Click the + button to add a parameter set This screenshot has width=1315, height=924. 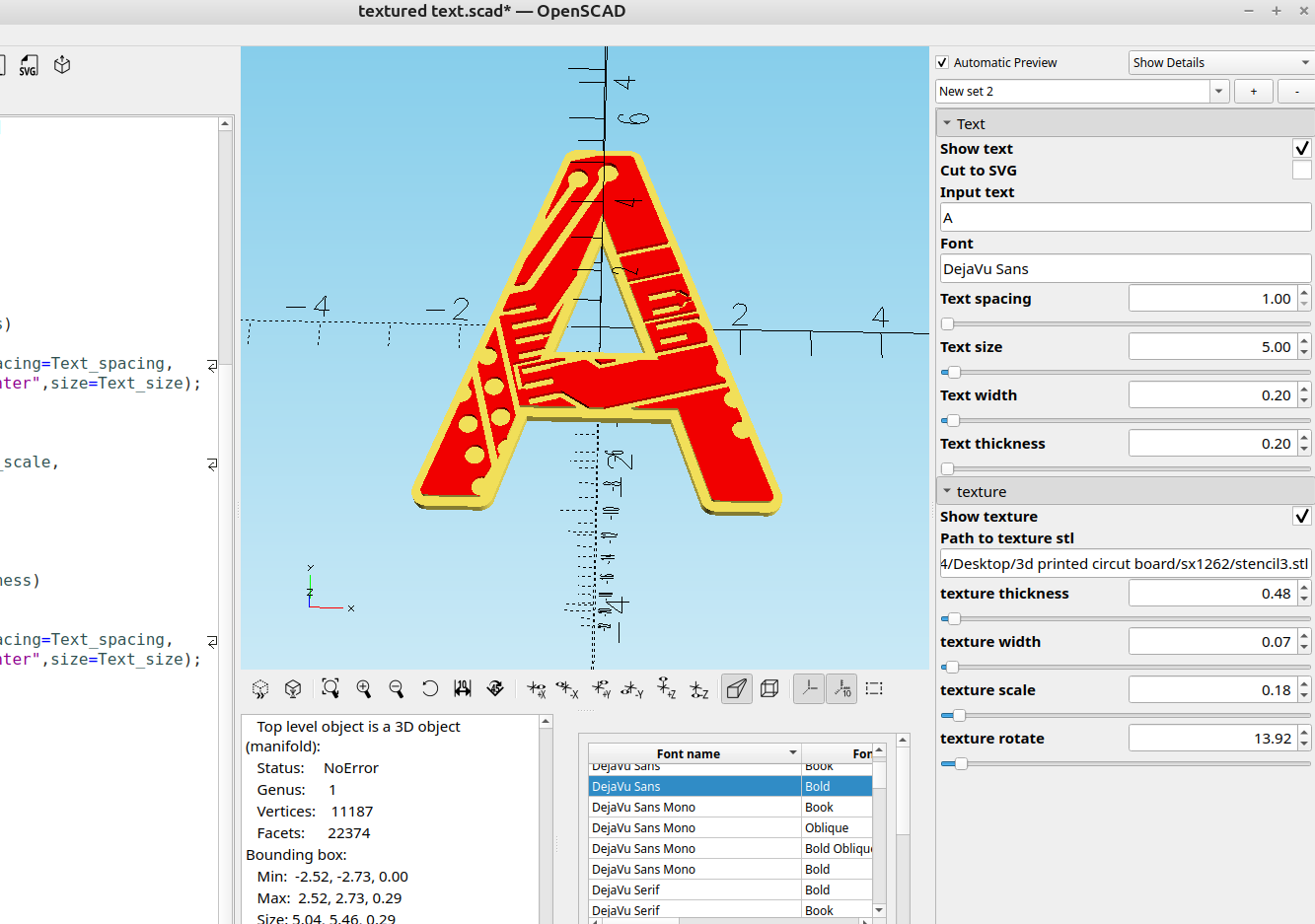coord(1253,91)
